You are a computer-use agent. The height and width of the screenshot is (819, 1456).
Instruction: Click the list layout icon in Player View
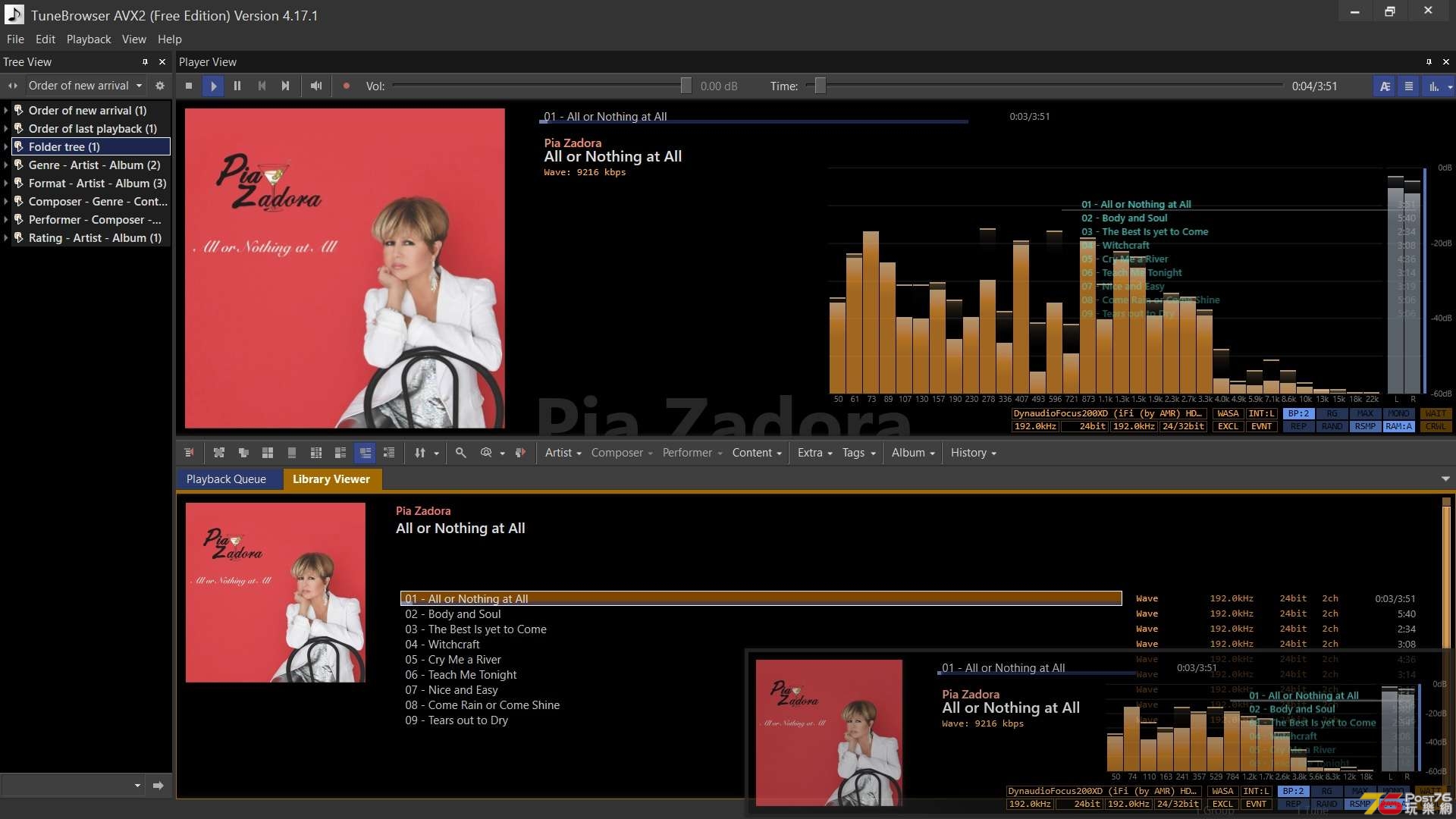click(x=1409, y=86)
